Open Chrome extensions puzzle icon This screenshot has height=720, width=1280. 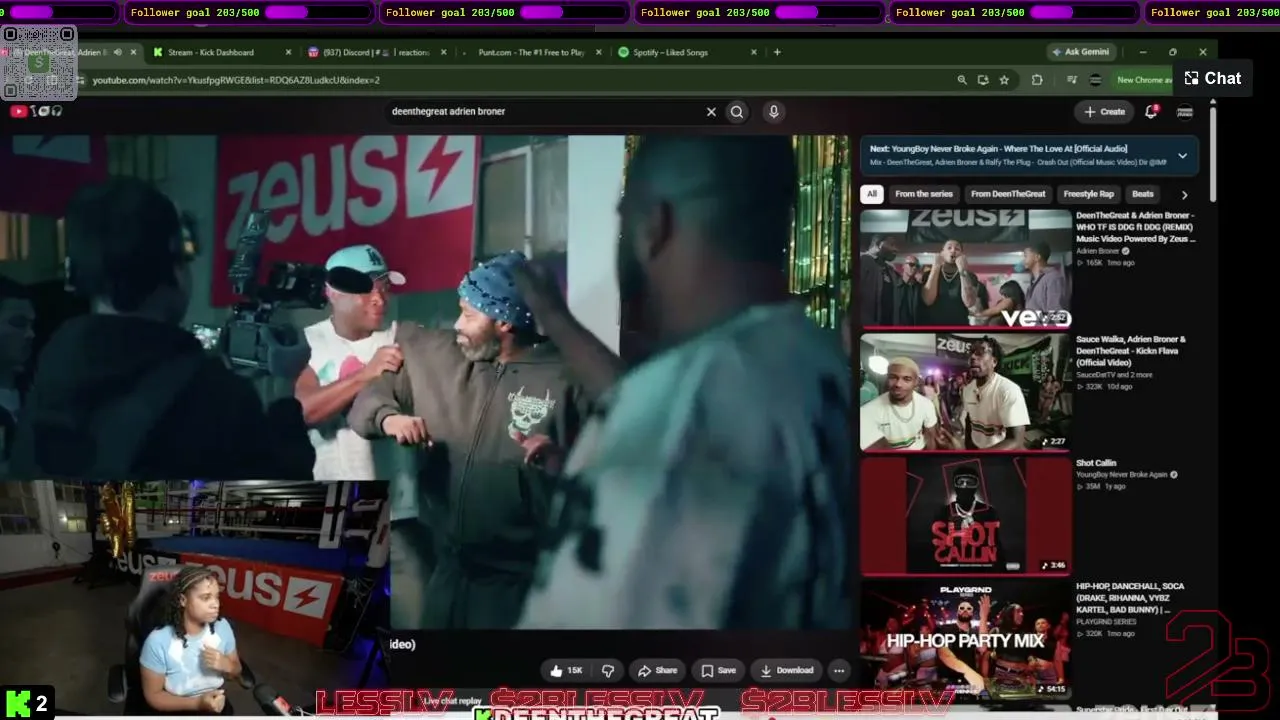click(x=1037, y=80)
